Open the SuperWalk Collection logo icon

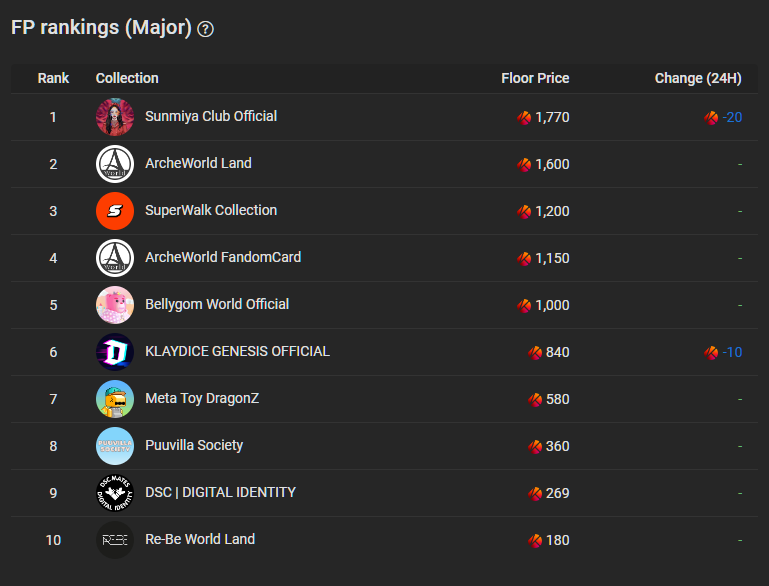(115, 211)
